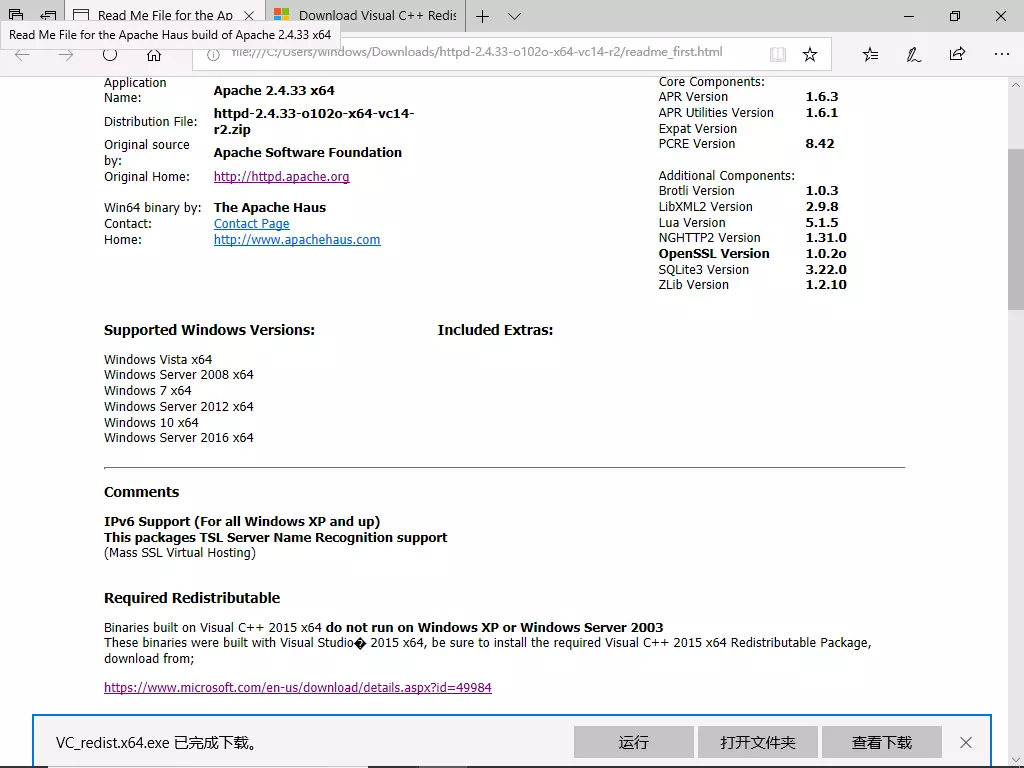The height and width of the screenshot is (768, 1024).
Task: Select 'Windows 10 x64' line
Action: click(151, 423)
